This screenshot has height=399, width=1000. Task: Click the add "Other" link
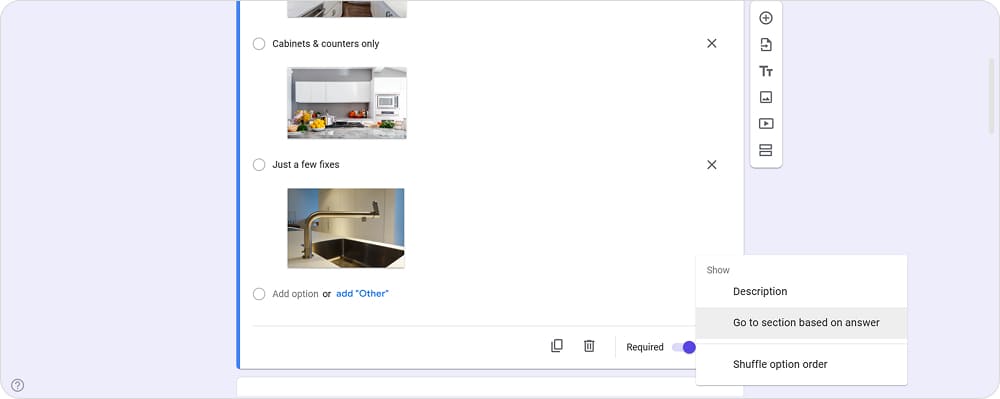click(x=362, y=294)
